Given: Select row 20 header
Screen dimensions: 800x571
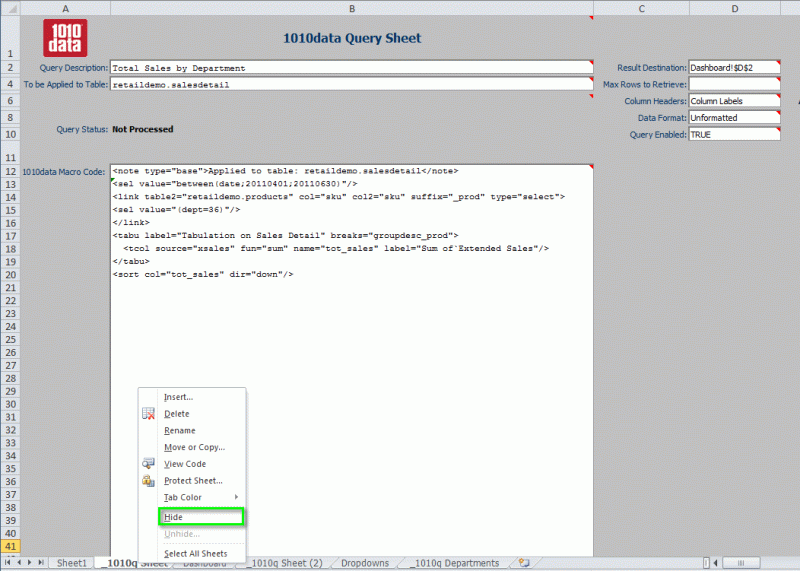Looking at the screenshot, I should point(10,275).
